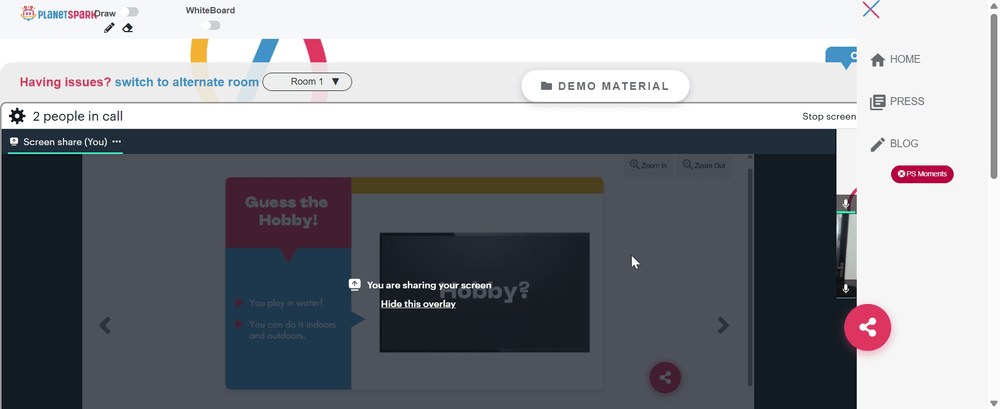The height and width of the screenshot is (409, 1000).
Task: Toggle the Draw switch
Action: 129,12
